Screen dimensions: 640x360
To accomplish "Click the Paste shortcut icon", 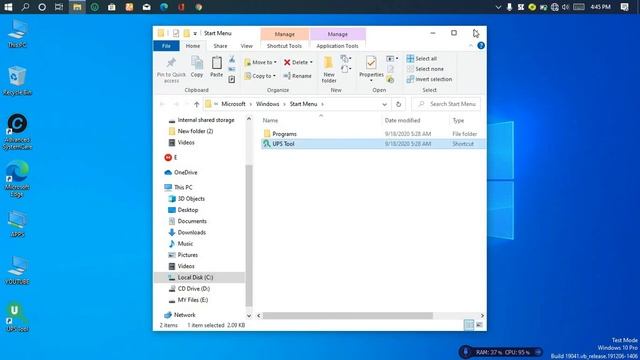I will click(x=232, y=79).
